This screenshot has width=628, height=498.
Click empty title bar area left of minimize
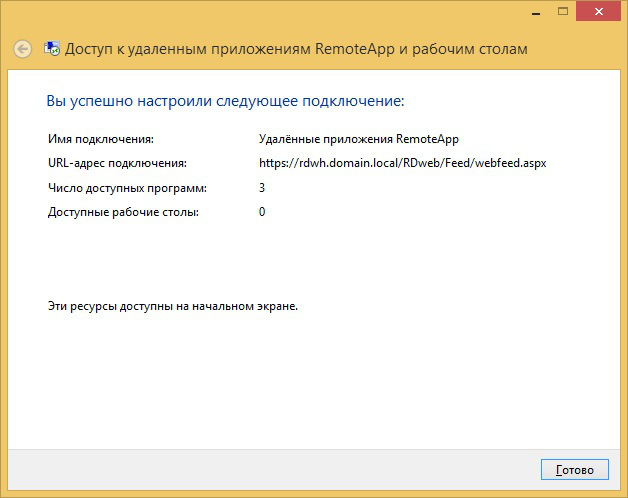[x=300, y=12]
